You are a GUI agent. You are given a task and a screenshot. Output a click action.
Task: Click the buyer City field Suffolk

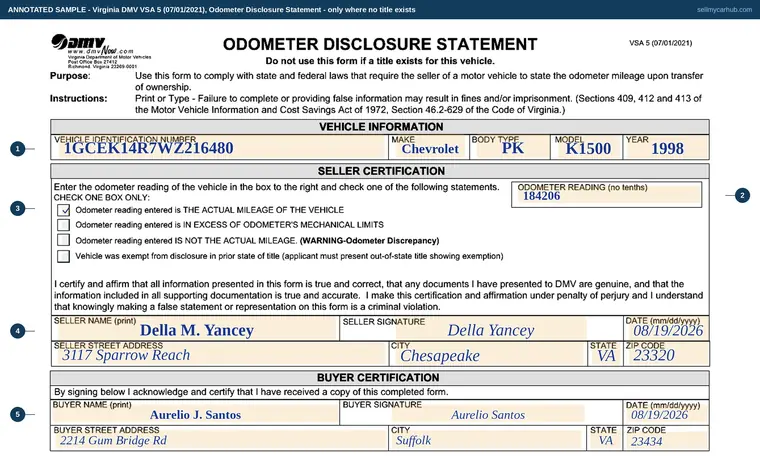488,439
